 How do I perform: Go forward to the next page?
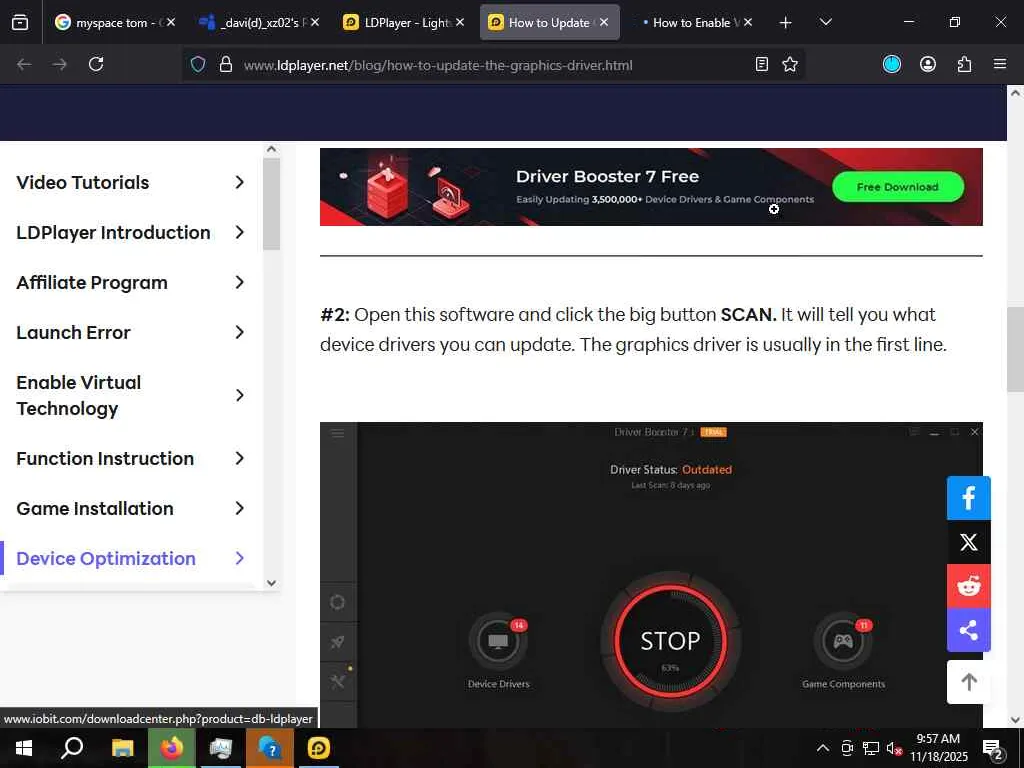pyautogui.click(x=59, y=64)
